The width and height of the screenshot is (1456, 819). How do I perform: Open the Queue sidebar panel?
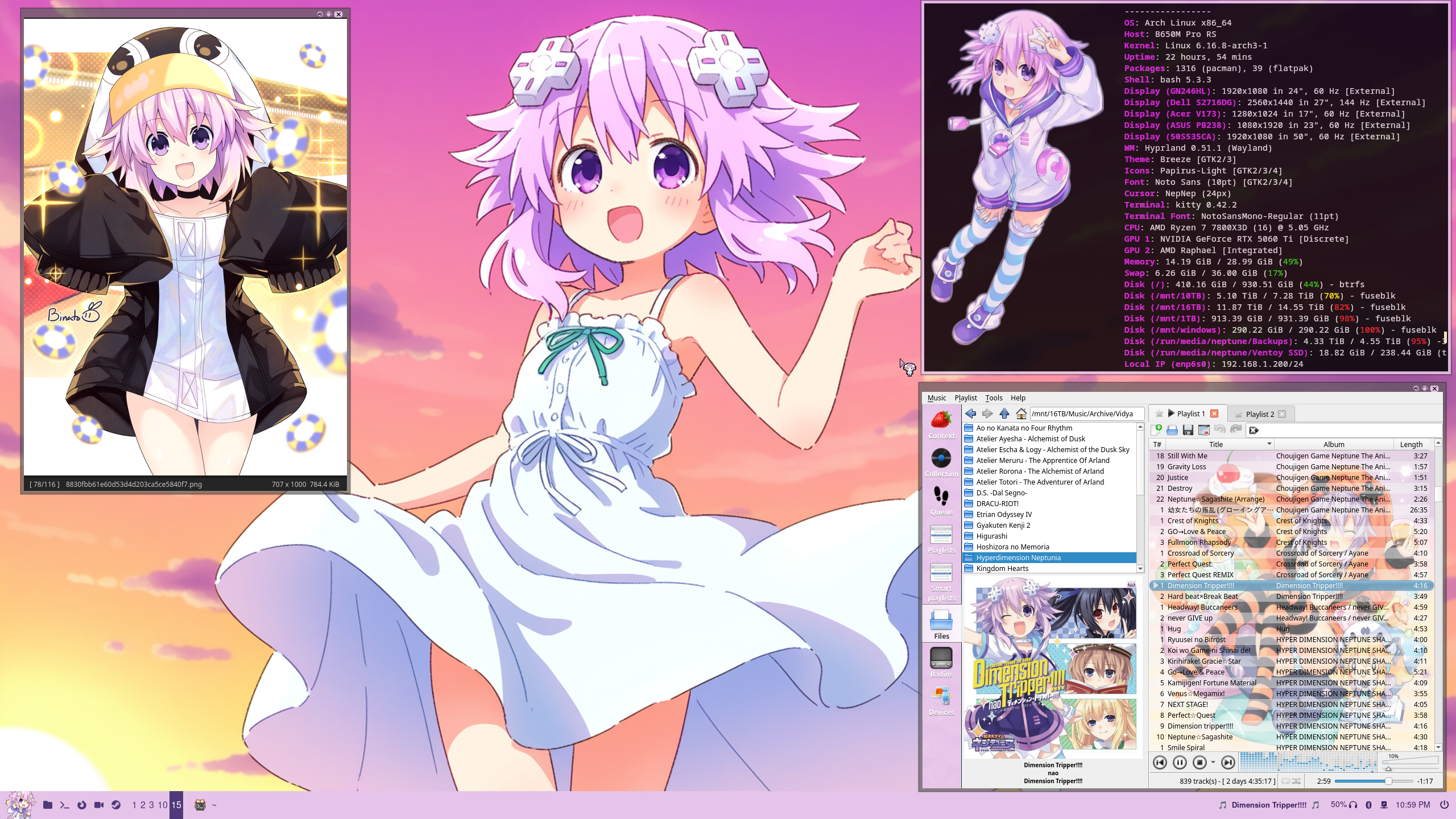click(x=941, y=500)
